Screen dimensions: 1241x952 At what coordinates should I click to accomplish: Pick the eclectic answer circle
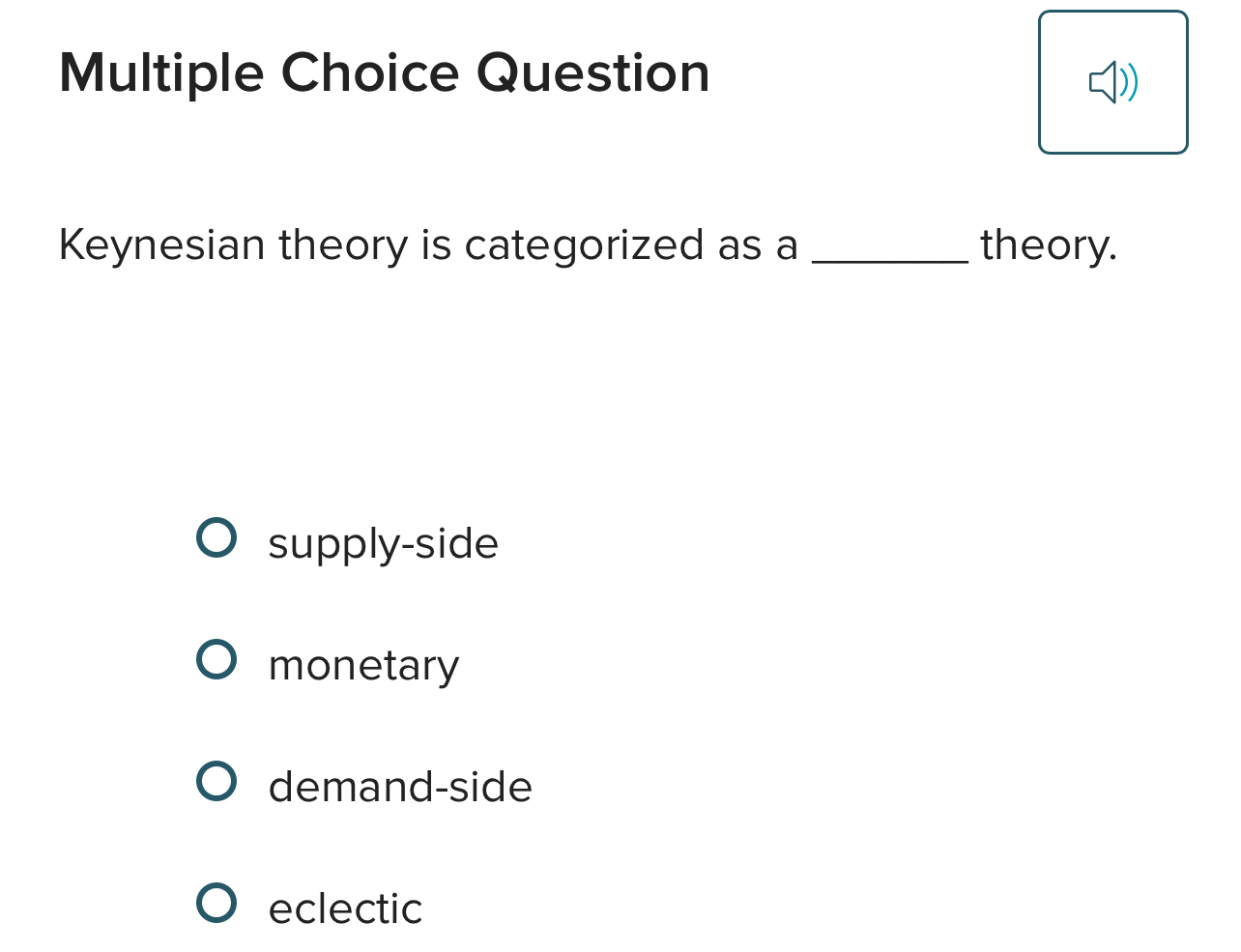(x=217, y=903)
